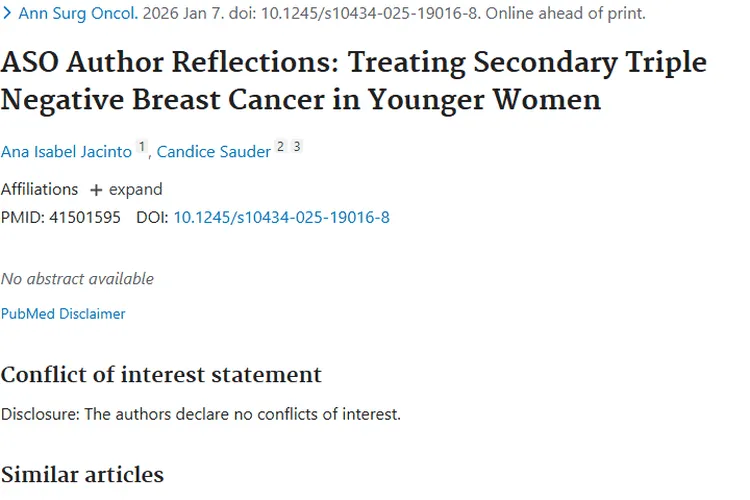Click the authors' Disclosure sentence
Screen dimensions: 750x500
click(x=200, y=413)
